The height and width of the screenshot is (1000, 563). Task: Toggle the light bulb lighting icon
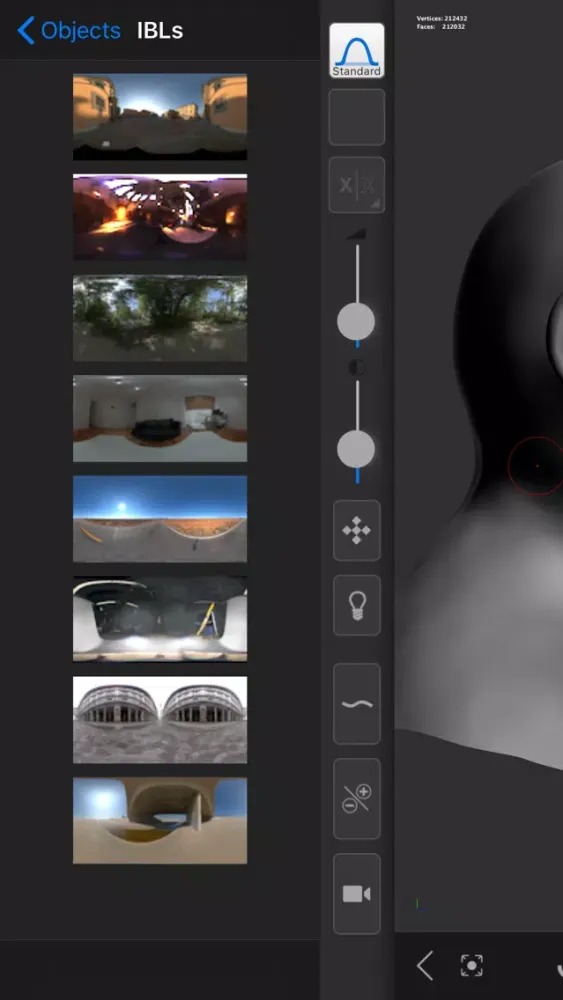[x=356, y=606]
